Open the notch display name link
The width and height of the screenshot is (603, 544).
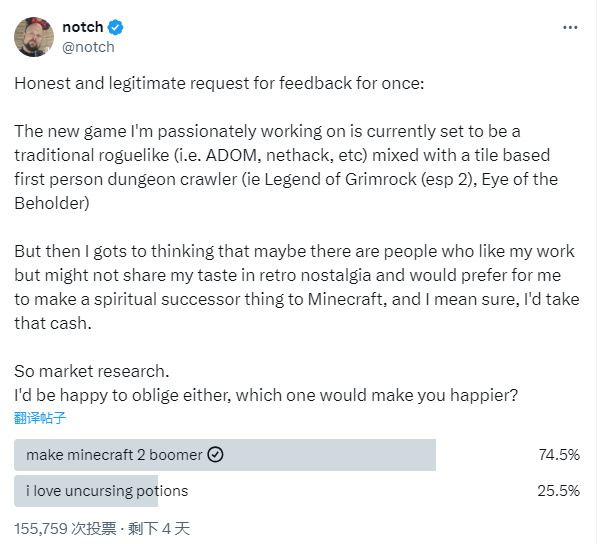pyautogui.click(x=83, y=28)
